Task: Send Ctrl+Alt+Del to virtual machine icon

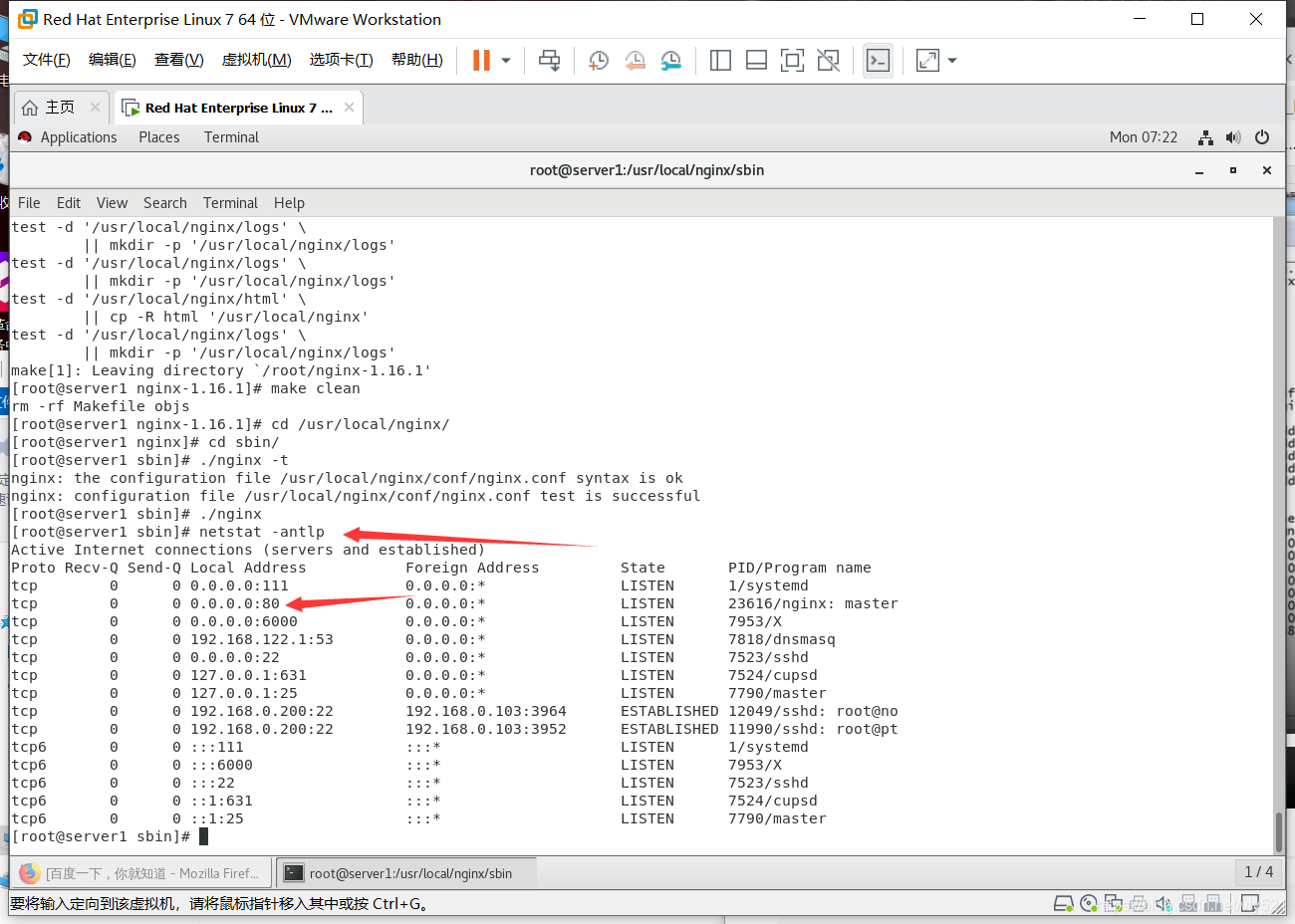Action: 549,61
